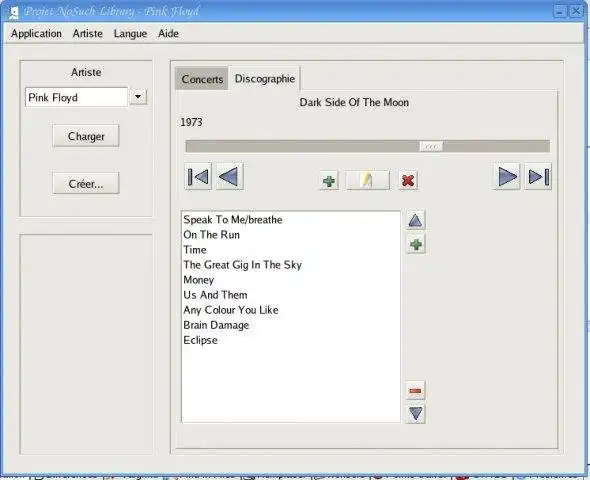The width and height of the screenshot is (590, 480).
Task: Add a track with green plus beside list
Action: [x=416, y=245]
